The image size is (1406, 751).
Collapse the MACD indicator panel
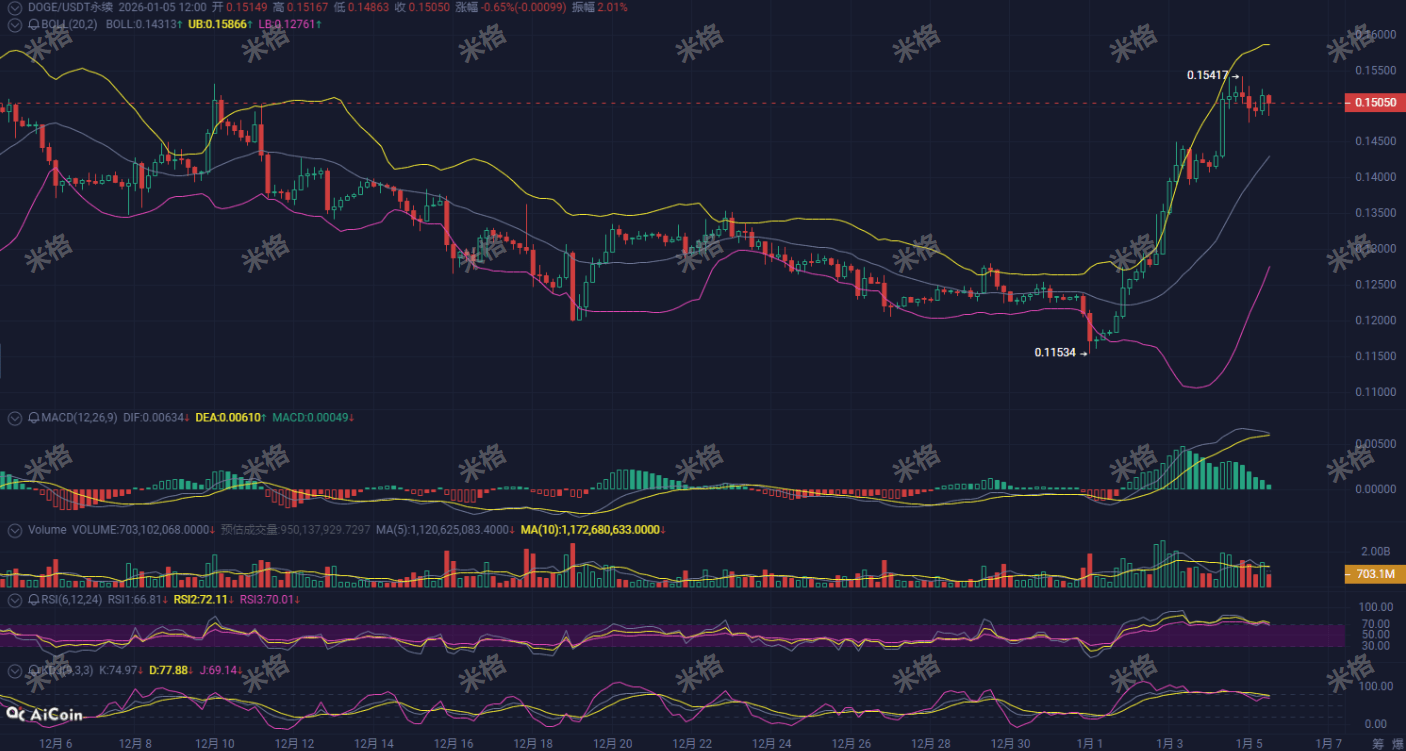click(x=14, y=418)
